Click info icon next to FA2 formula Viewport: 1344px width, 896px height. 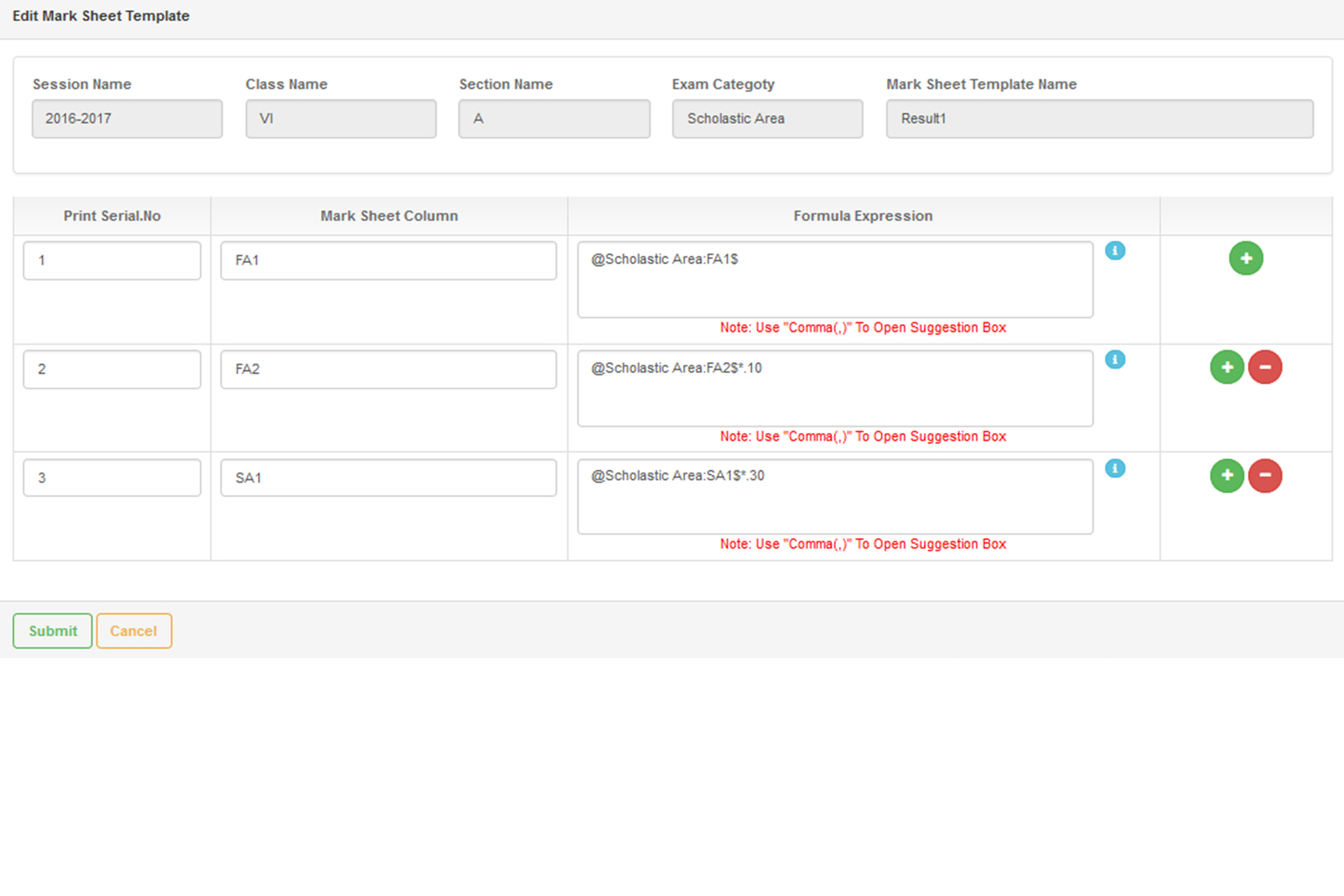1115,359
